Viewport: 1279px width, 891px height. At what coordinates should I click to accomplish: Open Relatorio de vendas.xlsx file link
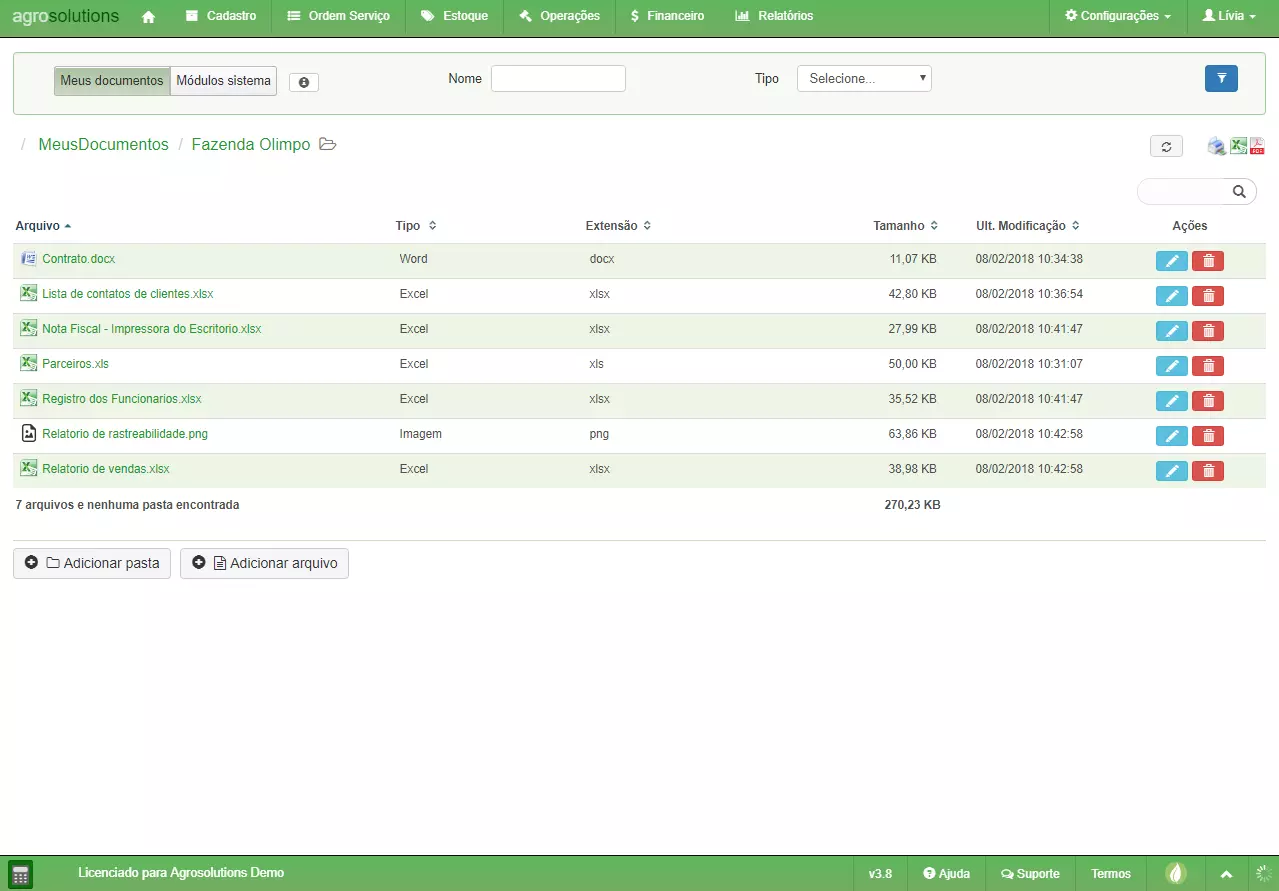click(106, 469)
